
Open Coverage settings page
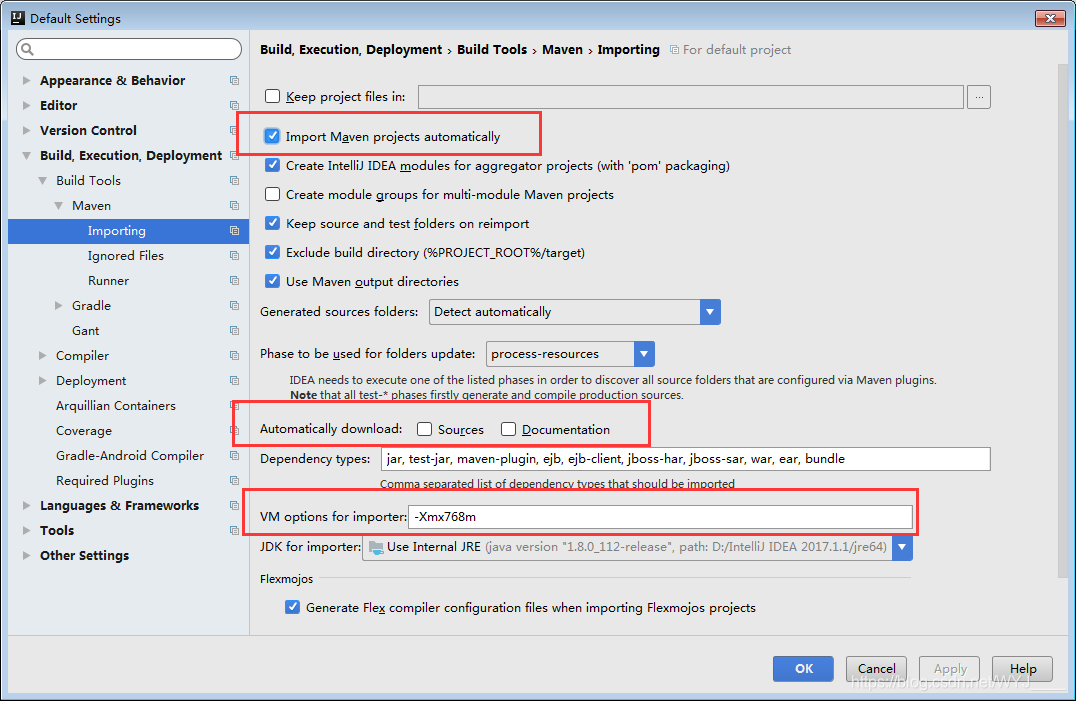pyautogui.click(x=84, y=431)
